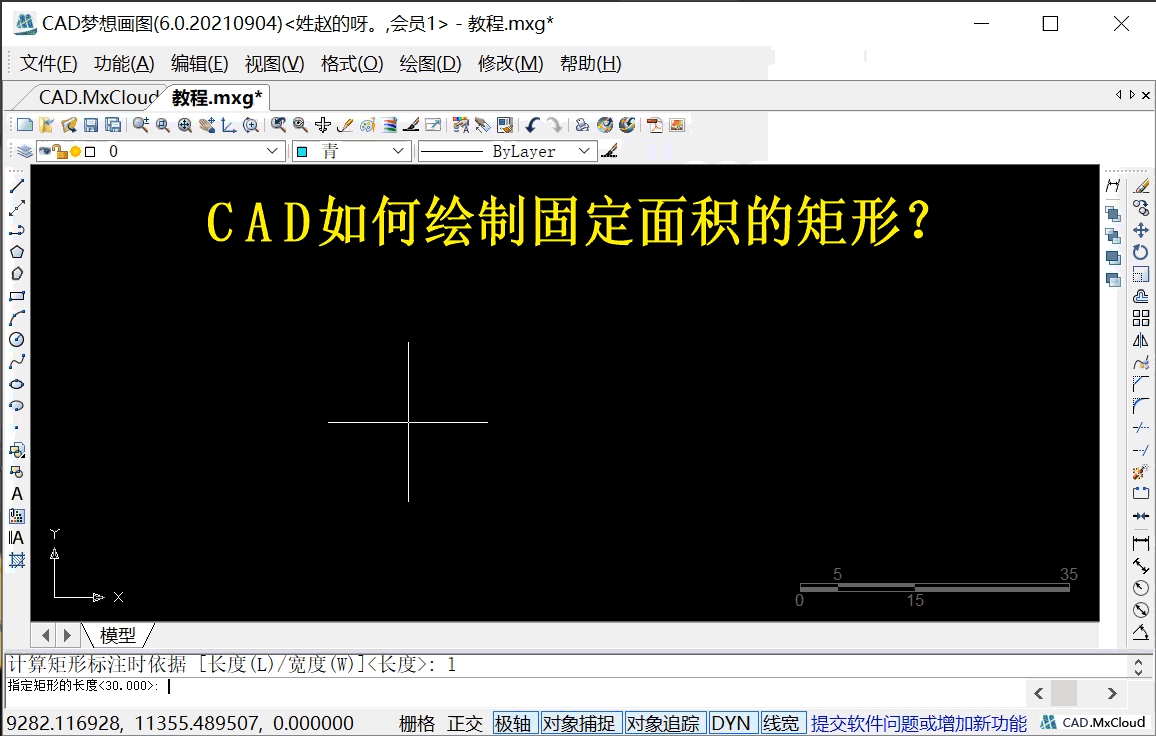Select the Array grid tool

click(x=1141, y=318)
